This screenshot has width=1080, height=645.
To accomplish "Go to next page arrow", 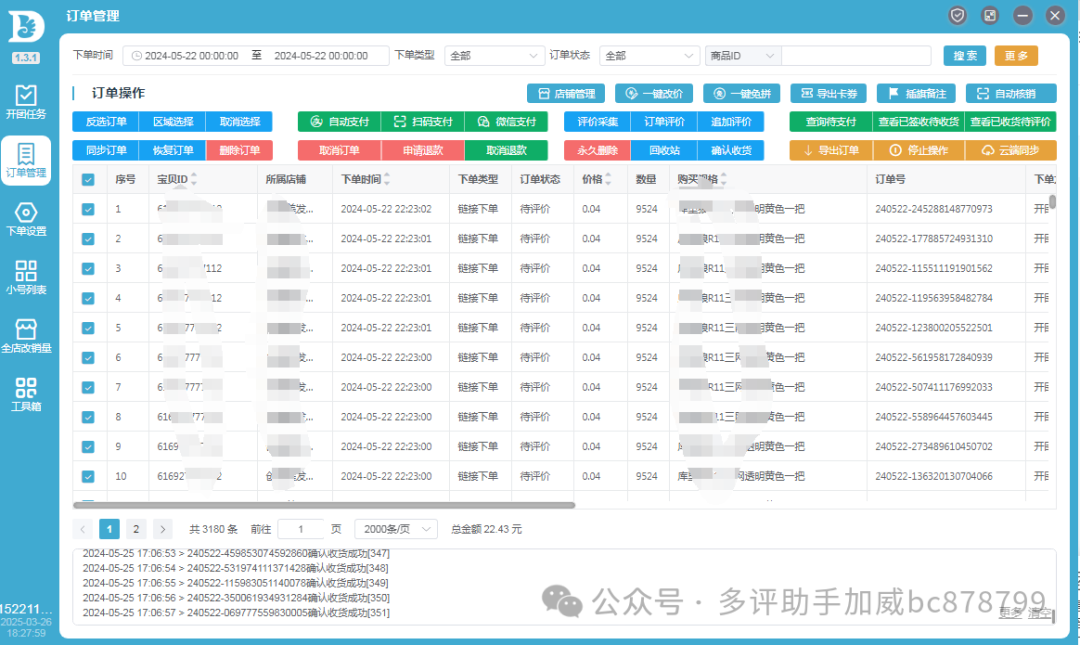I will tap(163, 529).
